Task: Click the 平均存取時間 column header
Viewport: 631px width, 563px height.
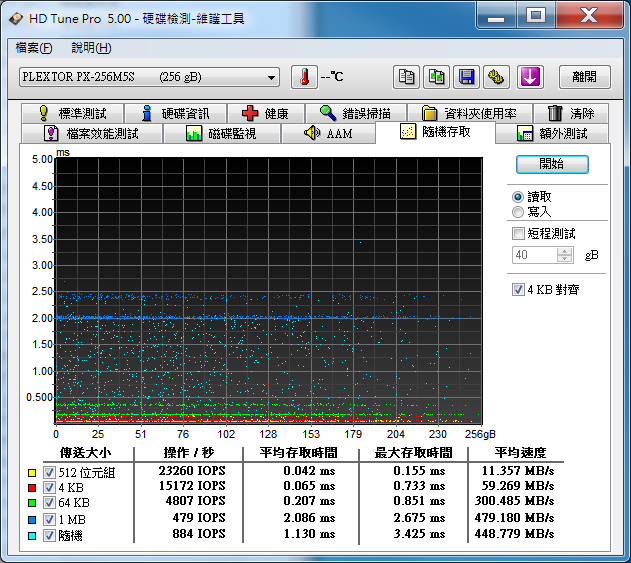Action: point(298,453)
